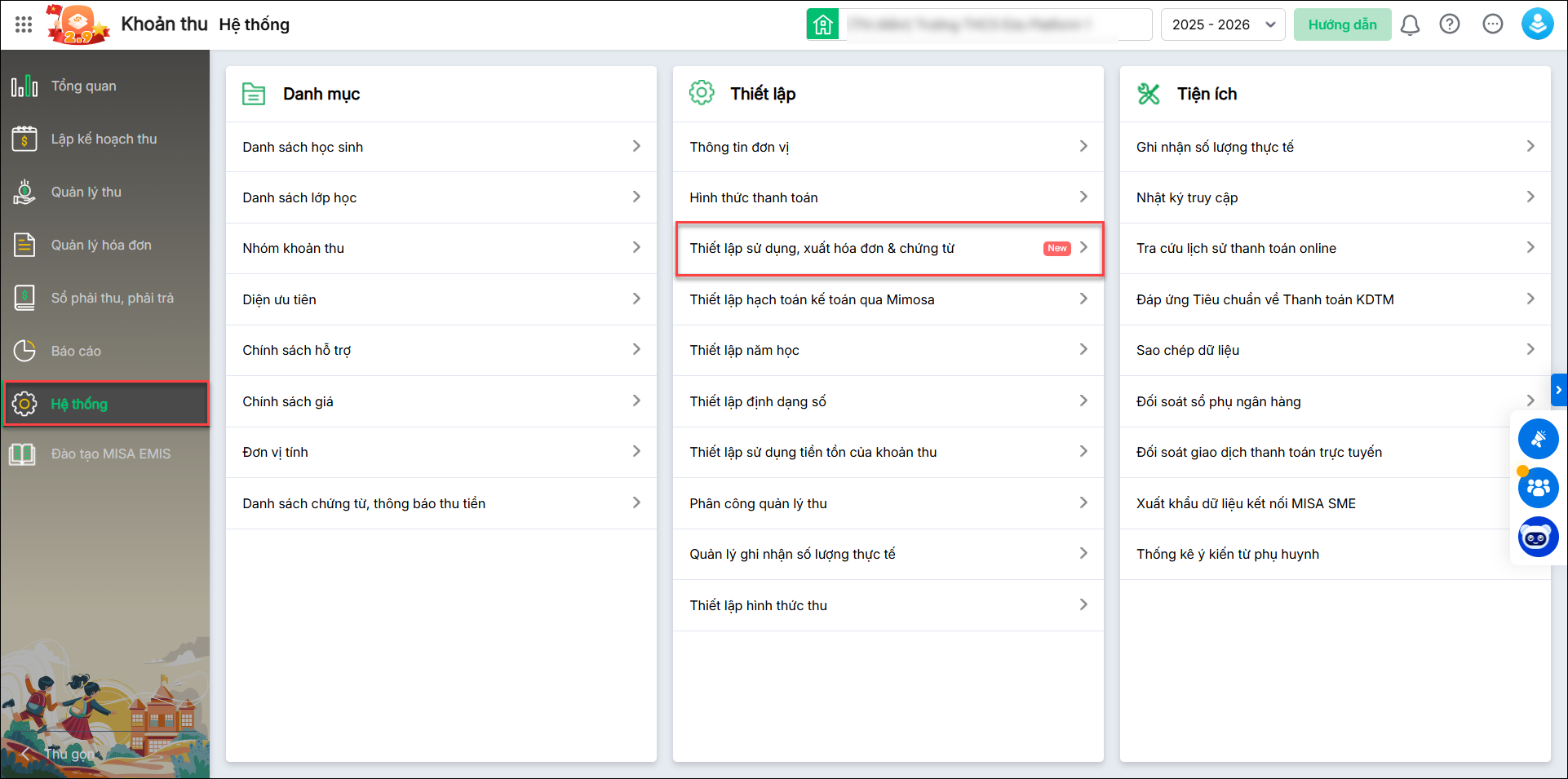
Task: Click the more options ellipsis icon
Action: (x=1493, y=24)
